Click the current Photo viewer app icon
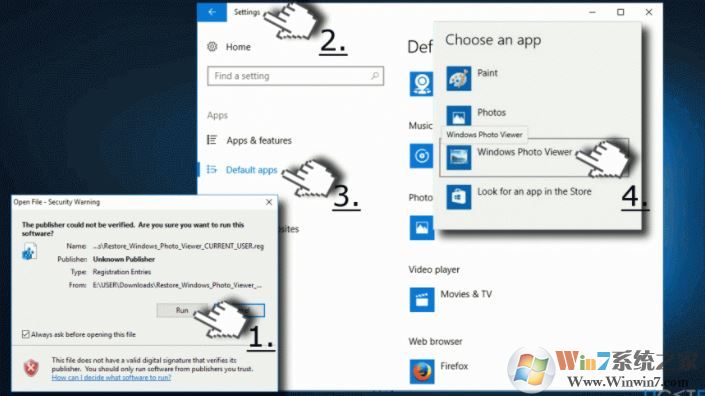 421,228
